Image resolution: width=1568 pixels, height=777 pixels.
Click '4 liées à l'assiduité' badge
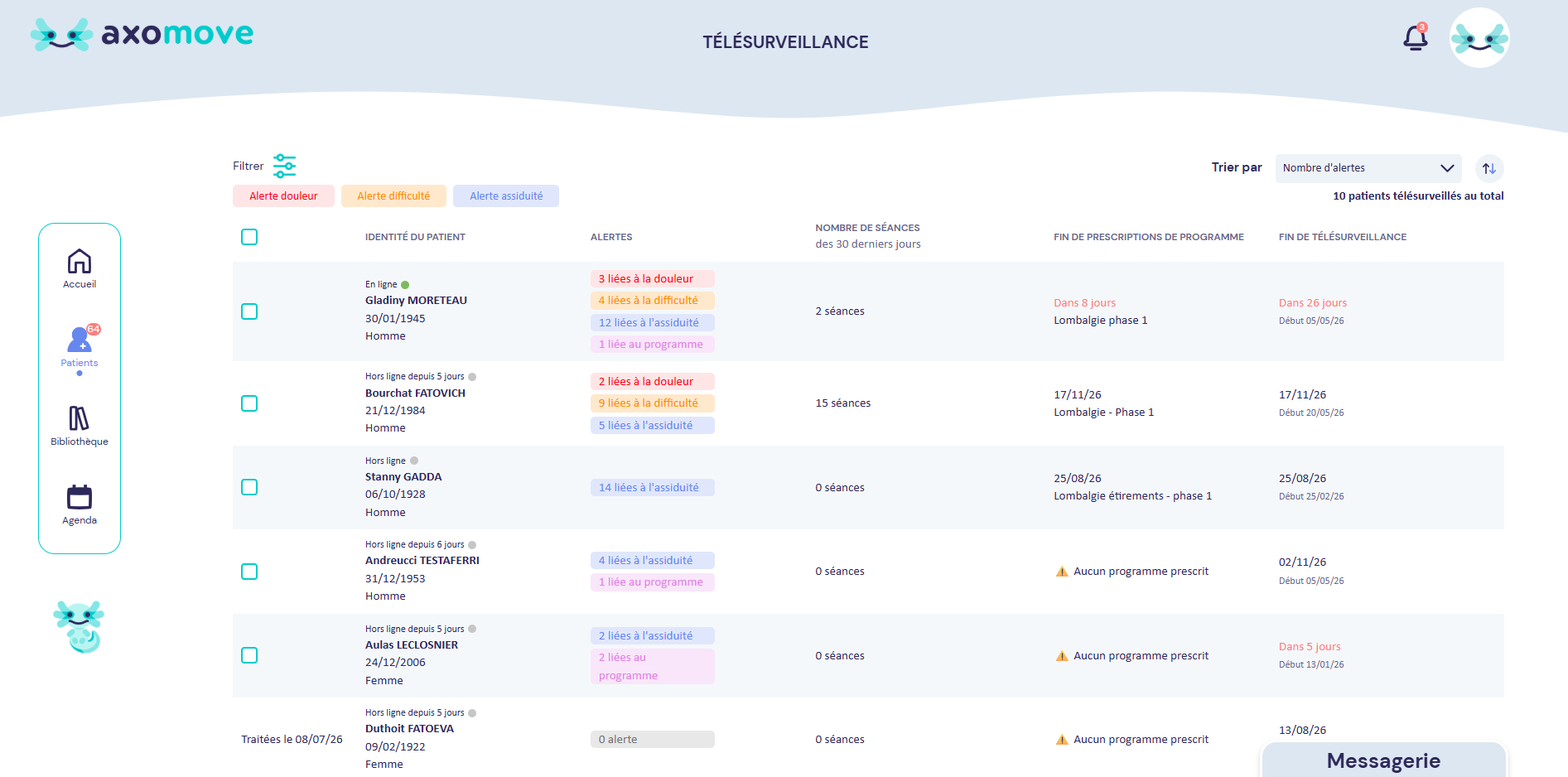pyautogui.click(x=653, y=561)
